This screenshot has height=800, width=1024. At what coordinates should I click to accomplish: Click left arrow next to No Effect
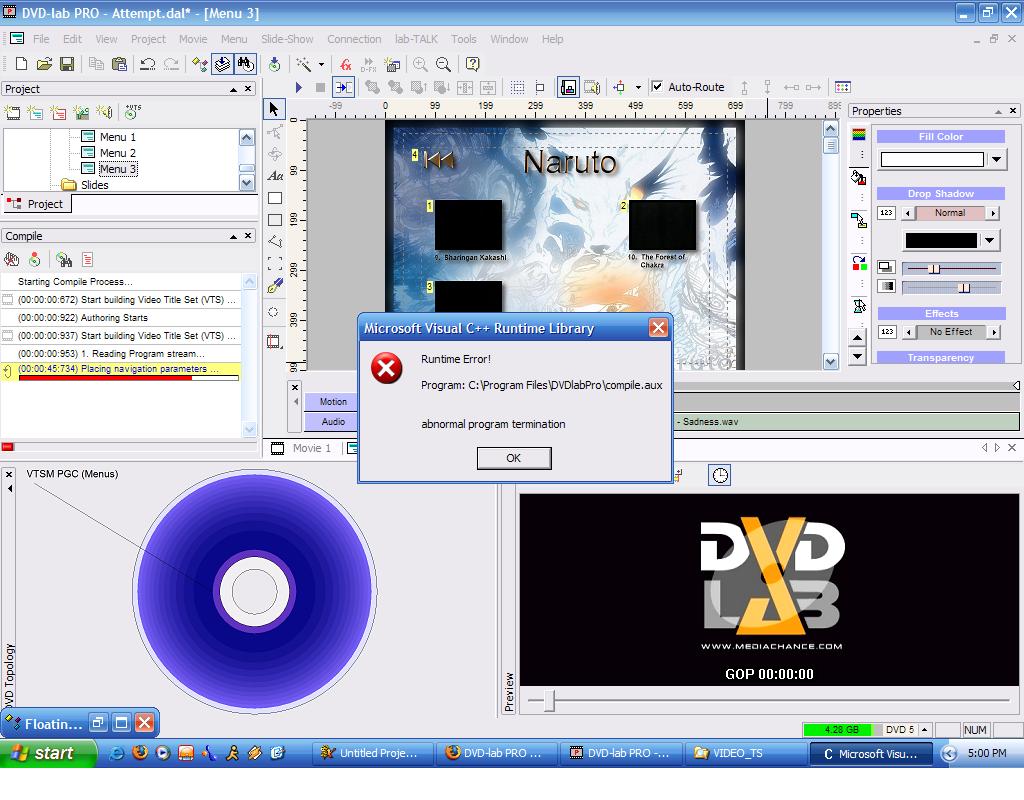pos(908,332)
